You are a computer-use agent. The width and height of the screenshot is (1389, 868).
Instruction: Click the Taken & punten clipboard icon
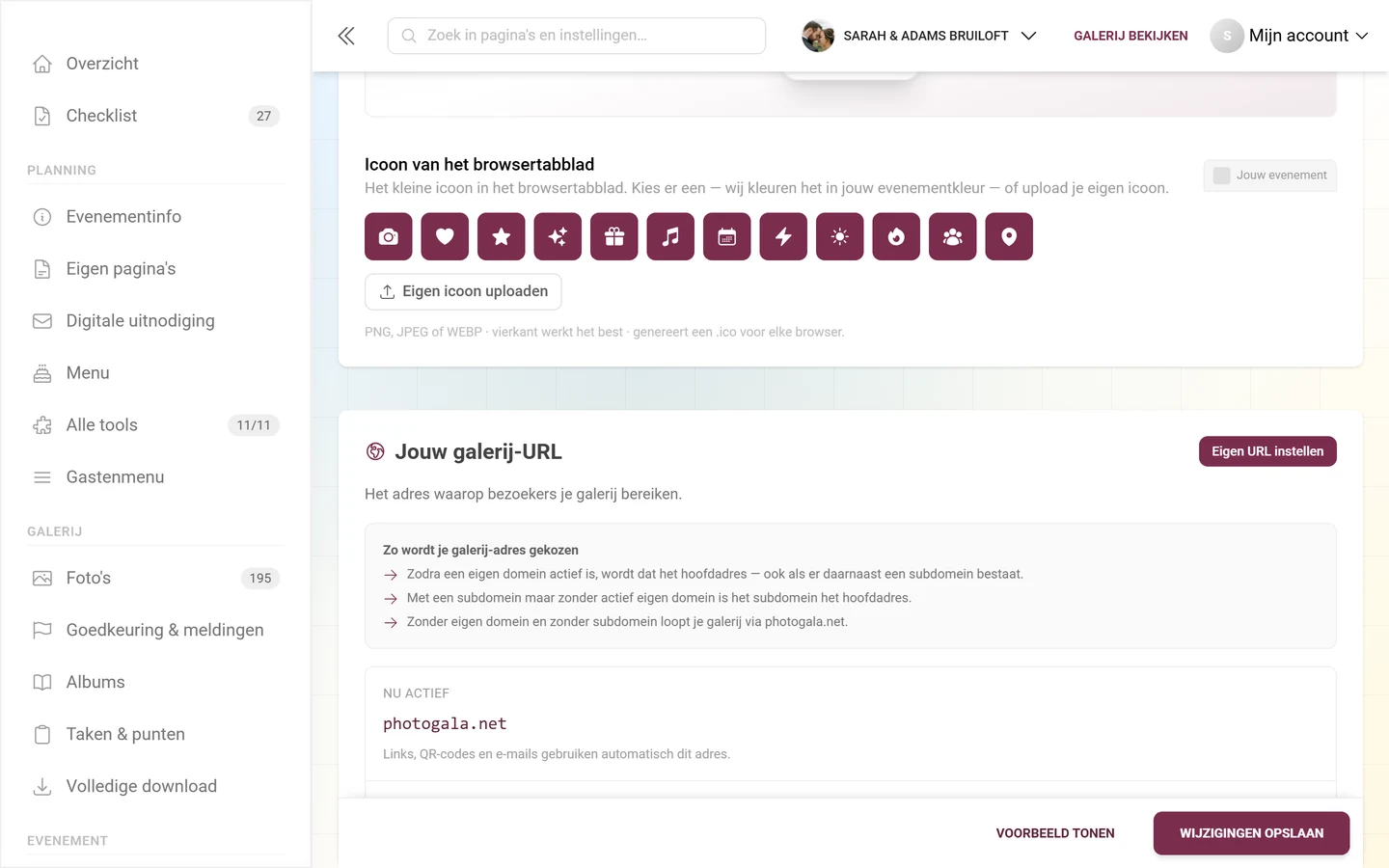coord(42,735)
